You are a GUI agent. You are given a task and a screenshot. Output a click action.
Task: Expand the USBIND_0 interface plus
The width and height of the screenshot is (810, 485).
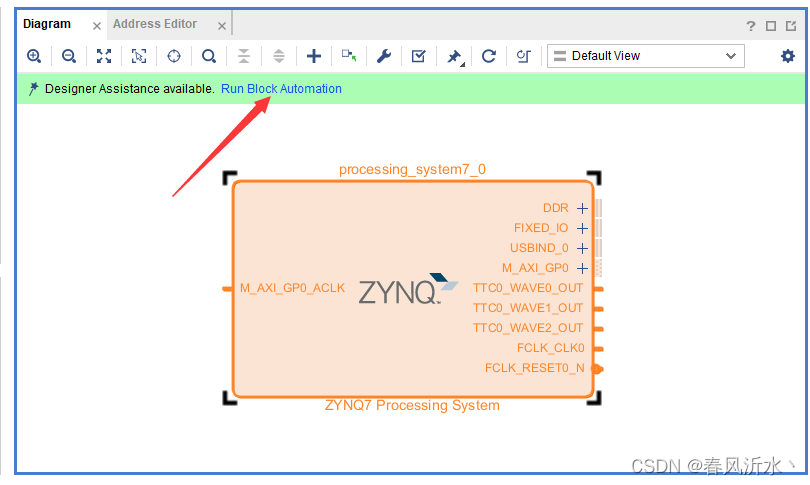(582, 248)
